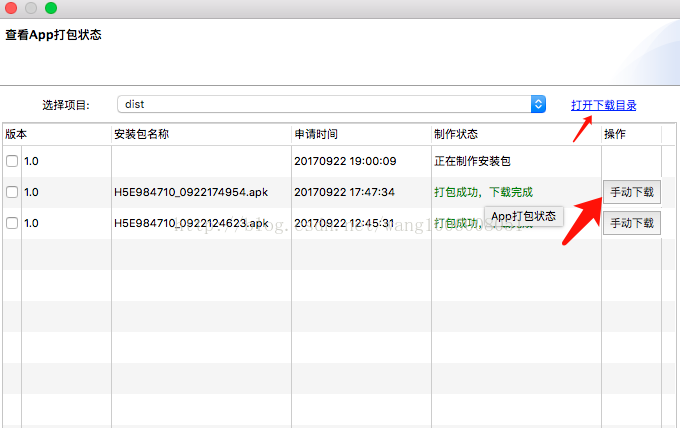The image size is (680, 428).
Task: Click the 20170922 19:00:09 time cell
Action: click(x=345, y=161)
